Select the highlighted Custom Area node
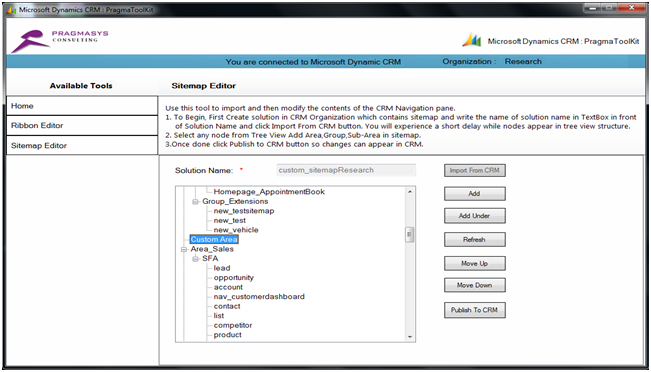The image size is (651, 372). pyautogui.click(x=214, y=240)
